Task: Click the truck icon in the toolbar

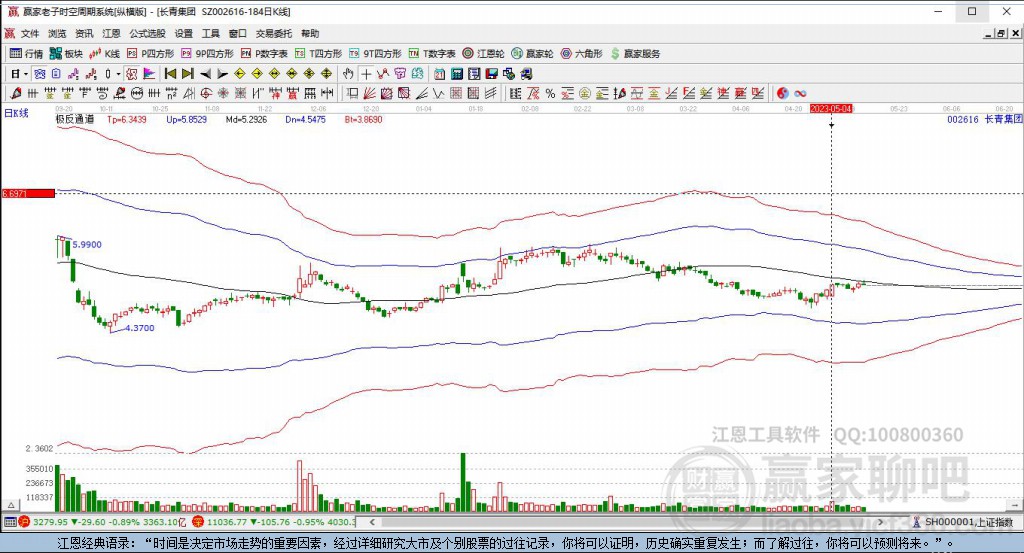Action: pyautogui.click(x=526, y=74)
